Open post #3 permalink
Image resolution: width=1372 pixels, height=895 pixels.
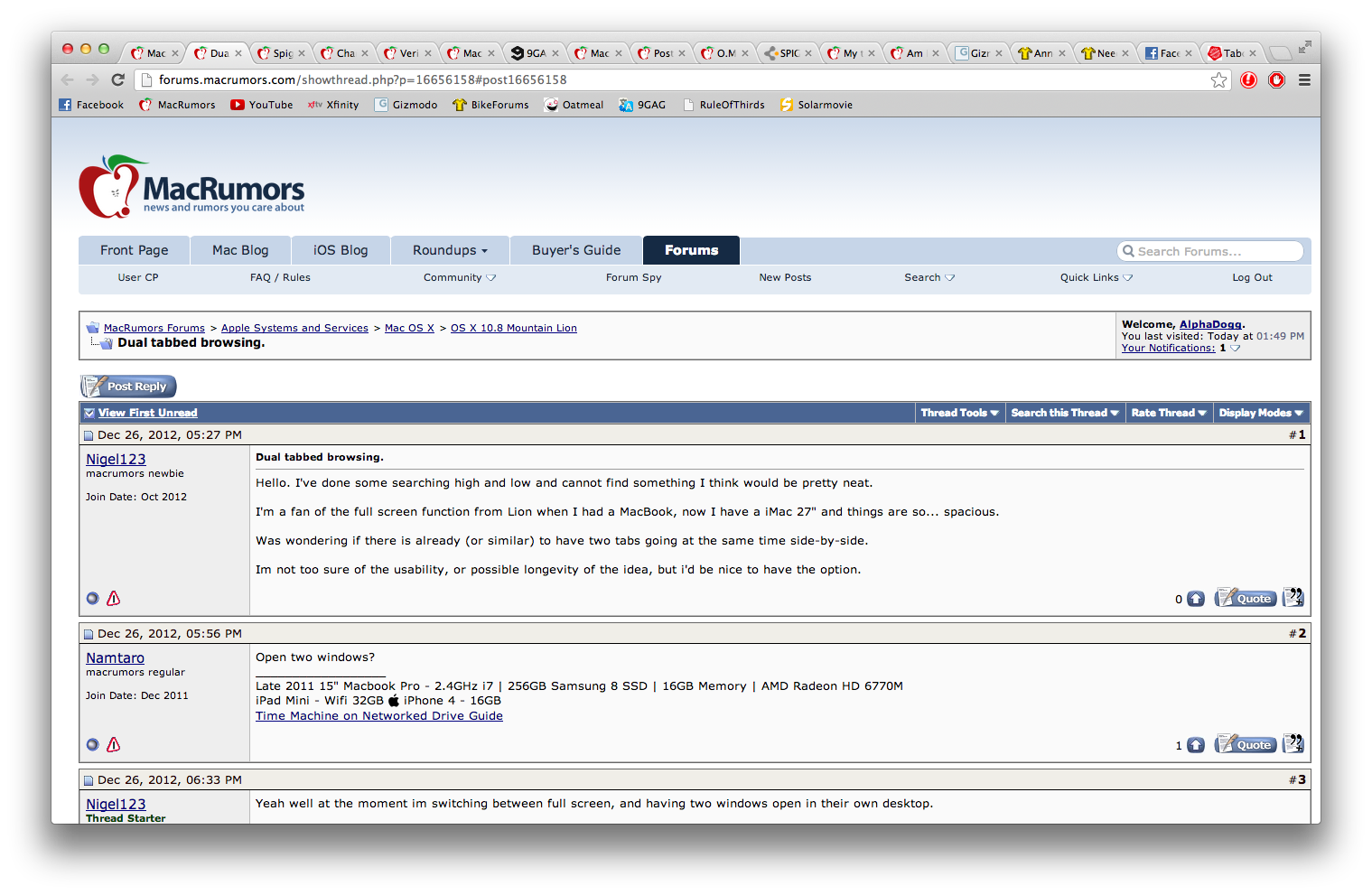(x=1301, y=780)
